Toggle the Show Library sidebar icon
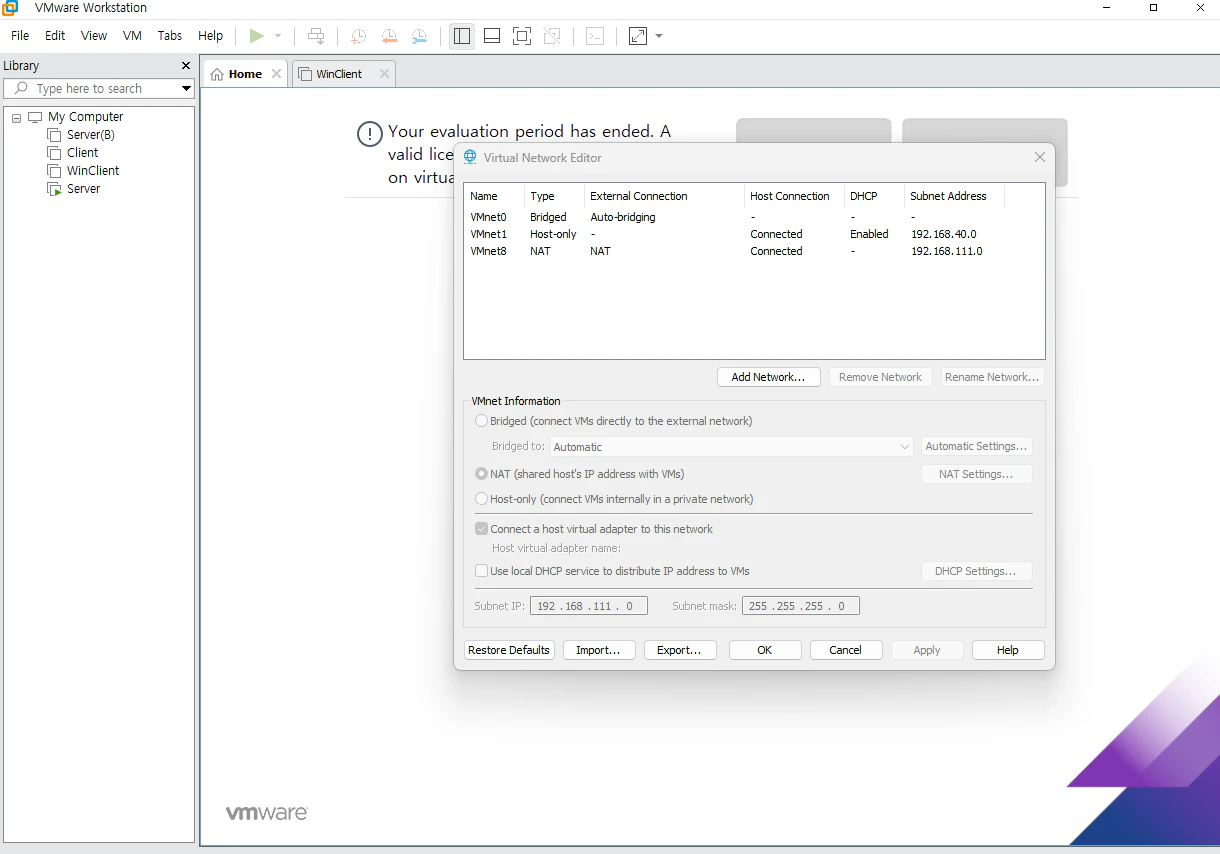The image size is (1220, 854). tap(461, 36)
